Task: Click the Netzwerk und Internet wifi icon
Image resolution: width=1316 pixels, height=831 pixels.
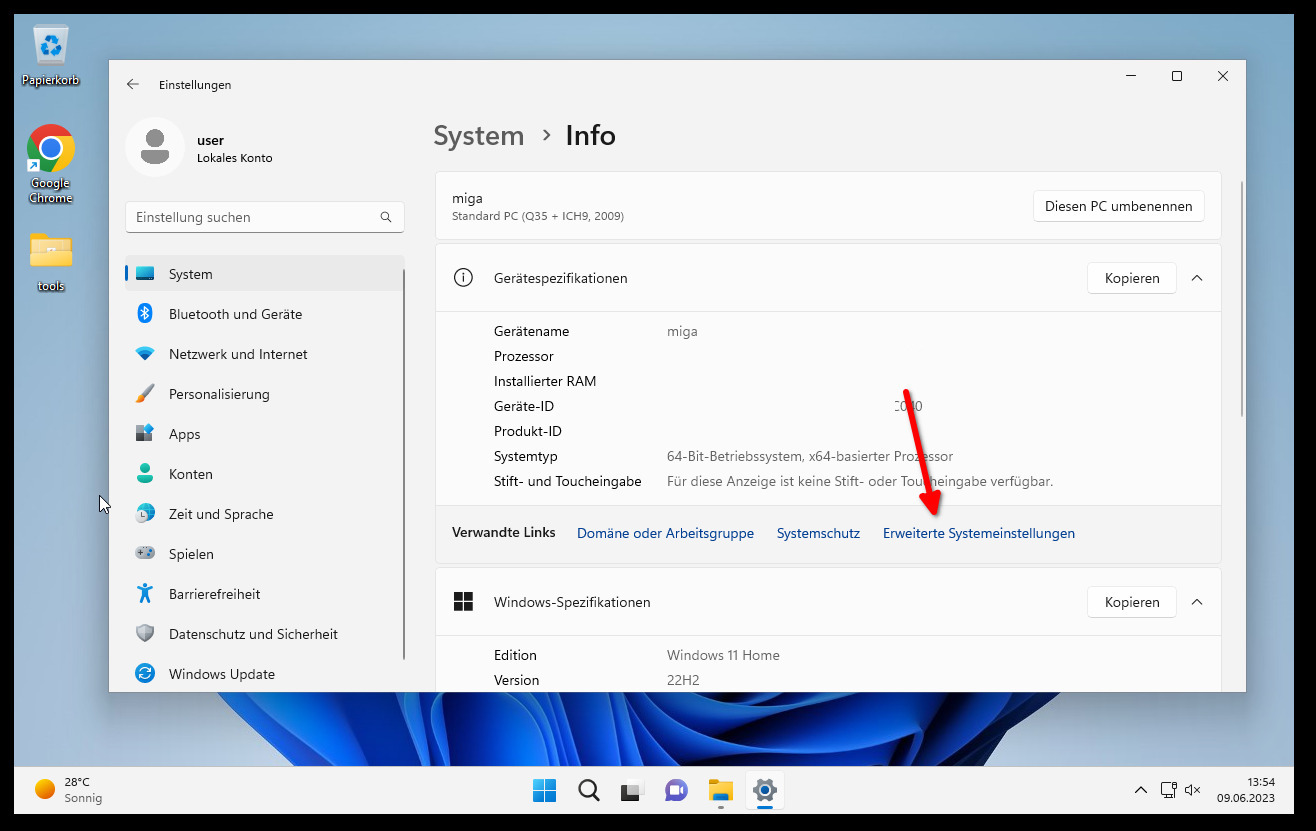Action: 145,354
